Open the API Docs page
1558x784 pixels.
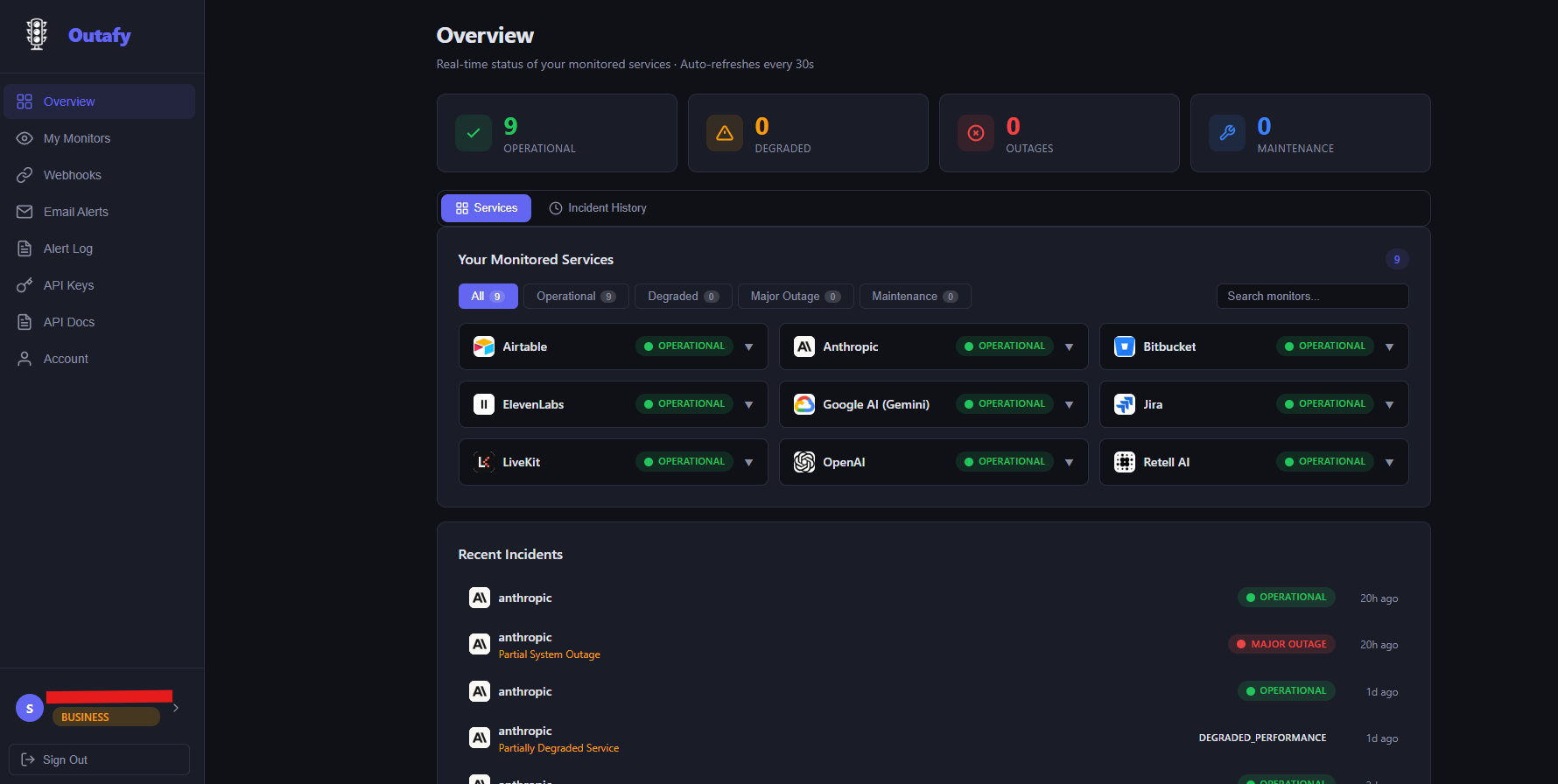(99, 322)
